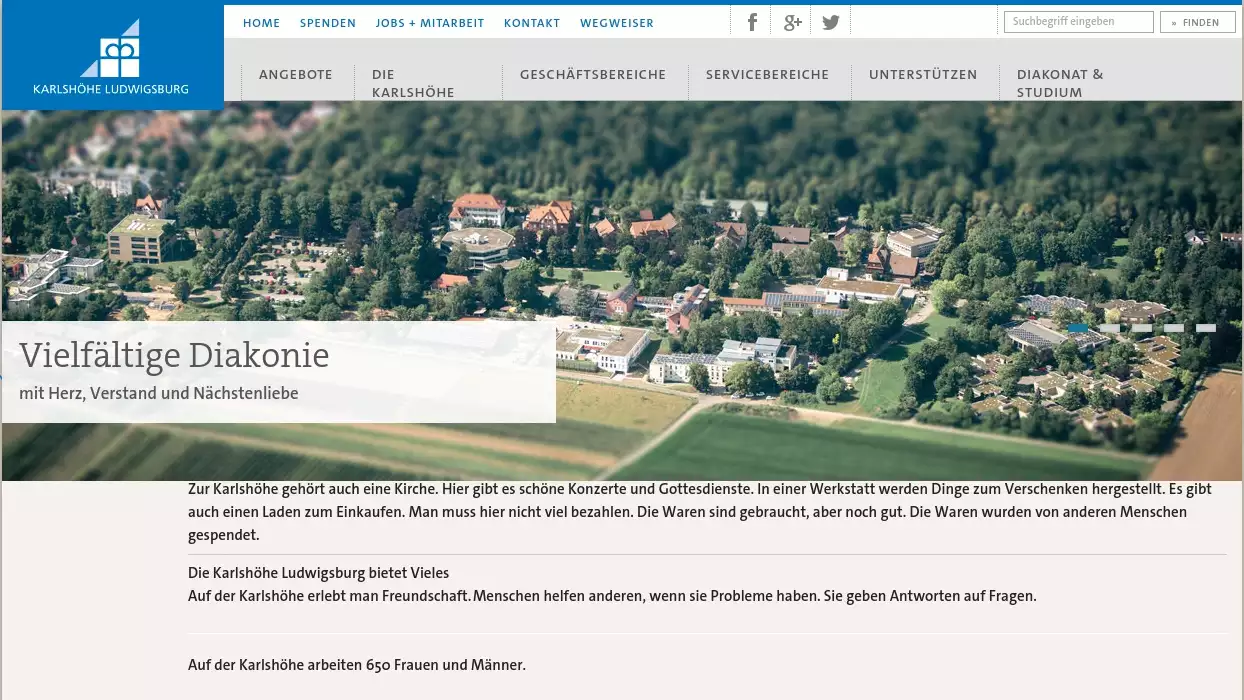Select the first blue slider indicator
Screen dimensions: 1244x700
1077,328
